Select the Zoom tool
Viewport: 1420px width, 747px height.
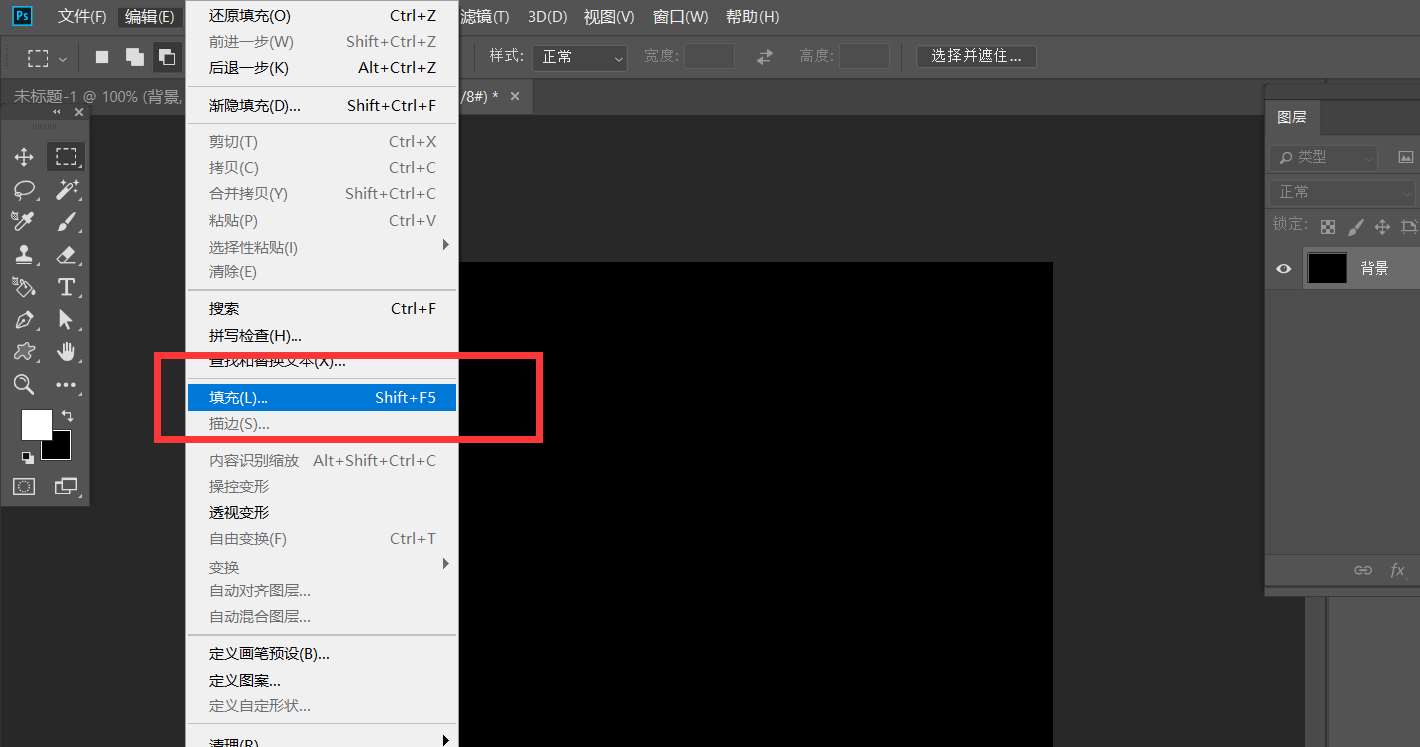24,385
